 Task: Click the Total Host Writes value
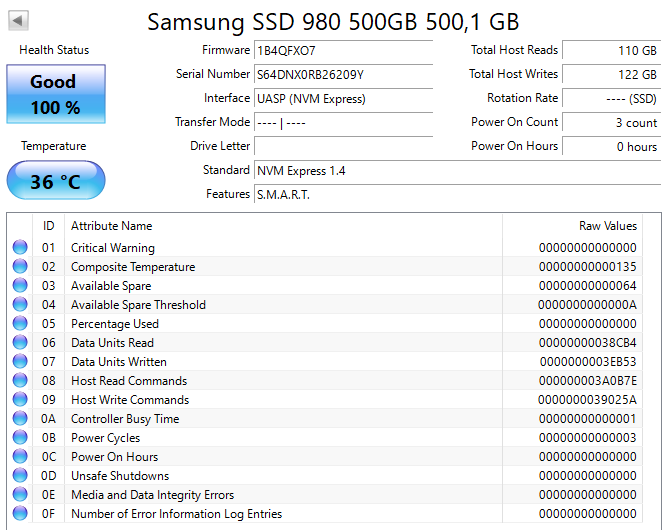pyautogui.click(x=611, y=74)
